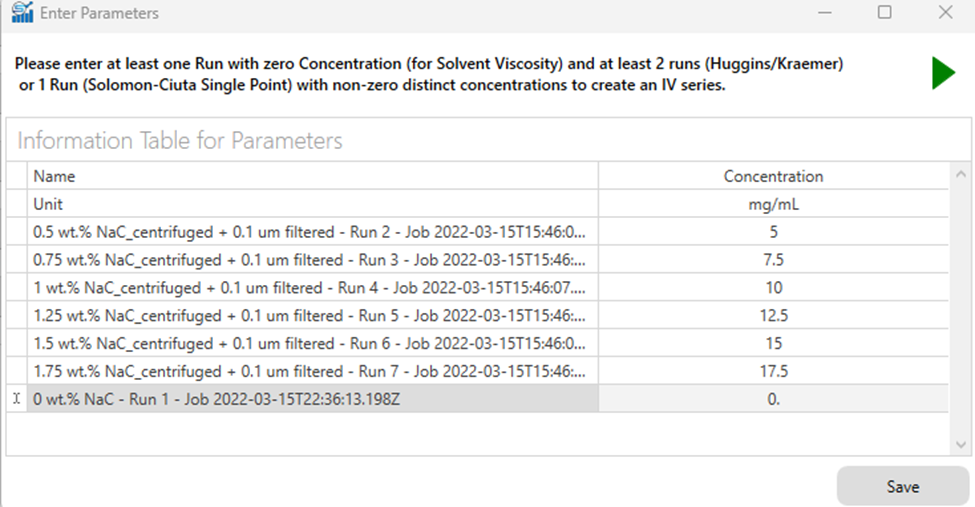Click the zero concentration cell for Run 1
The width and height of the screenshot is (975, 507).
[773, 399]
